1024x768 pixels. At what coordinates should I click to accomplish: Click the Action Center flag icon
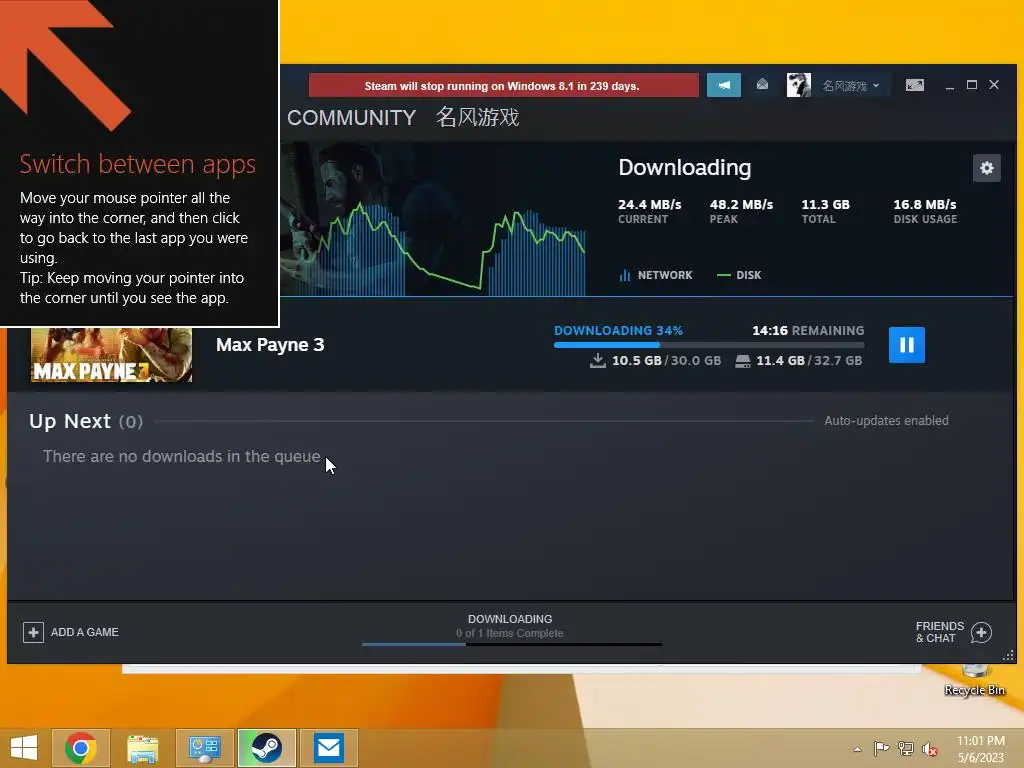(881, 749)
